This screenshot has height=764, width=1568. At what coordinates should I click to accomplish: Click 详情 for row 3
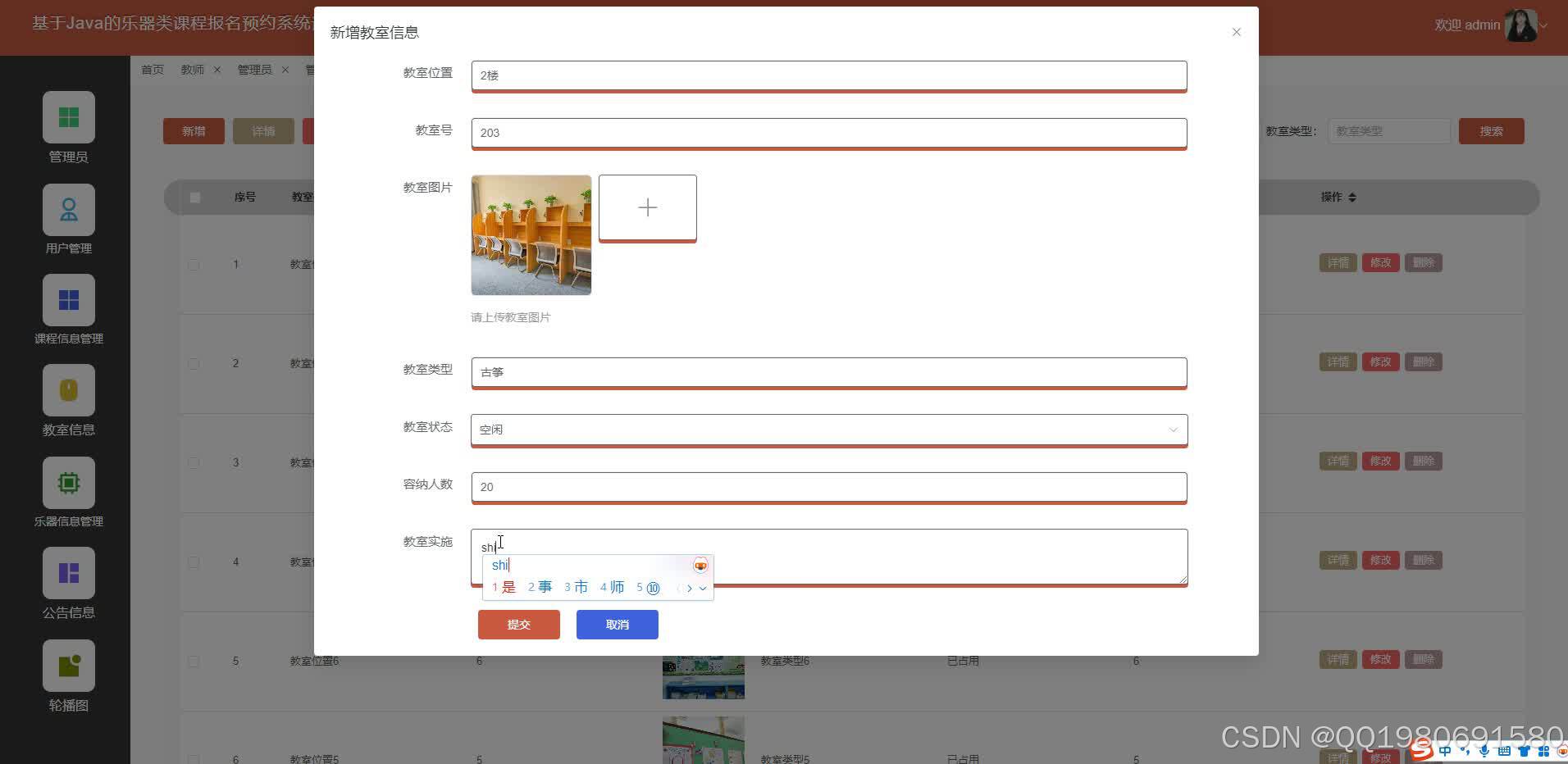tap(1338, 461)
